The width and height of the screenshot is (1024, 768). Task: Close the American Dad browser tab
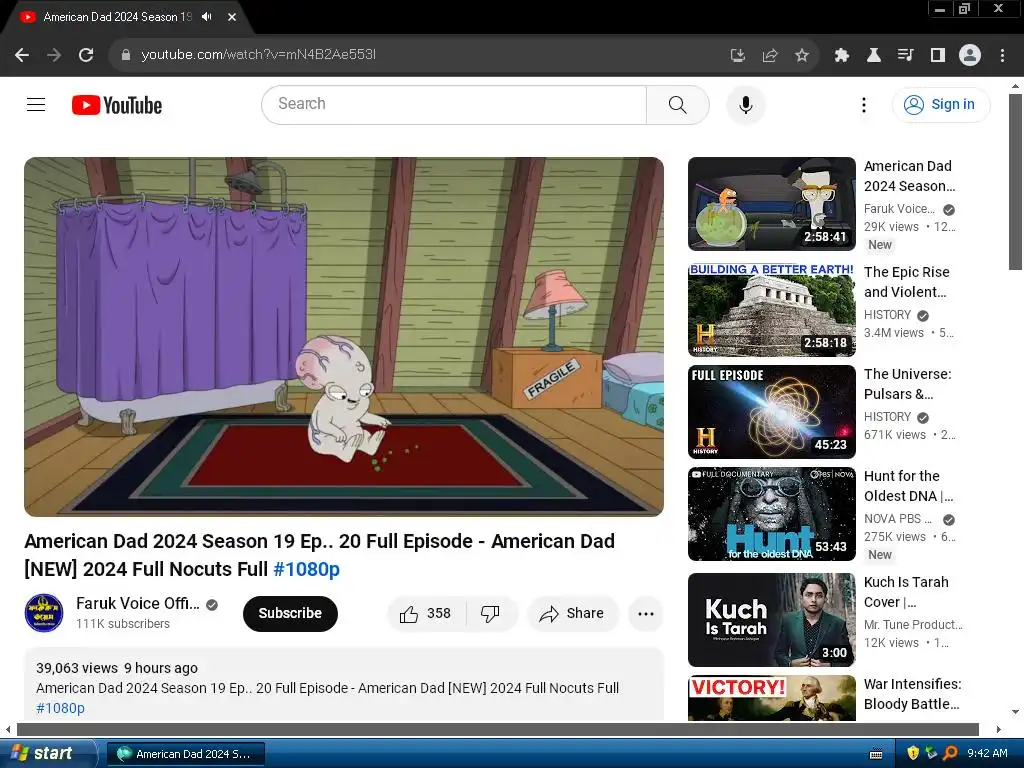[232, 17]
